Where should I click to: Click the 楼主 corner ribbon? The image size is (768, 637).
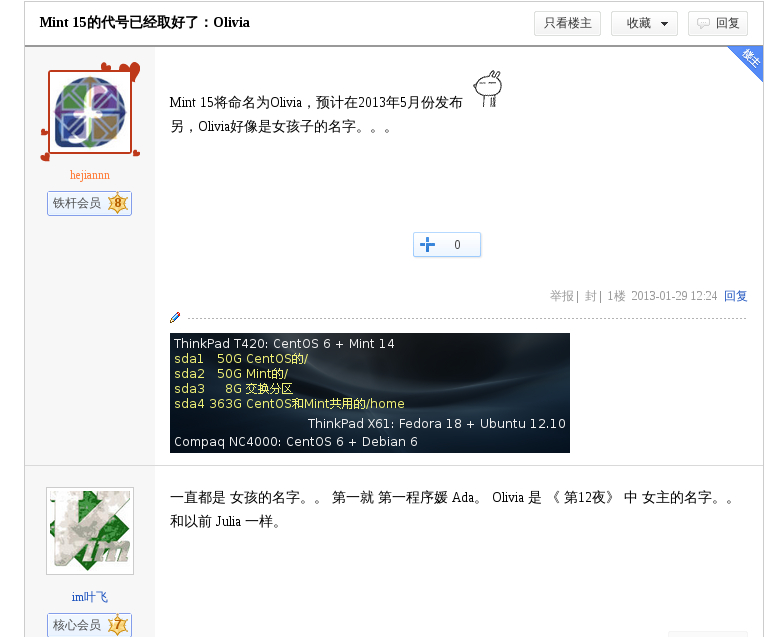[749, 60]
